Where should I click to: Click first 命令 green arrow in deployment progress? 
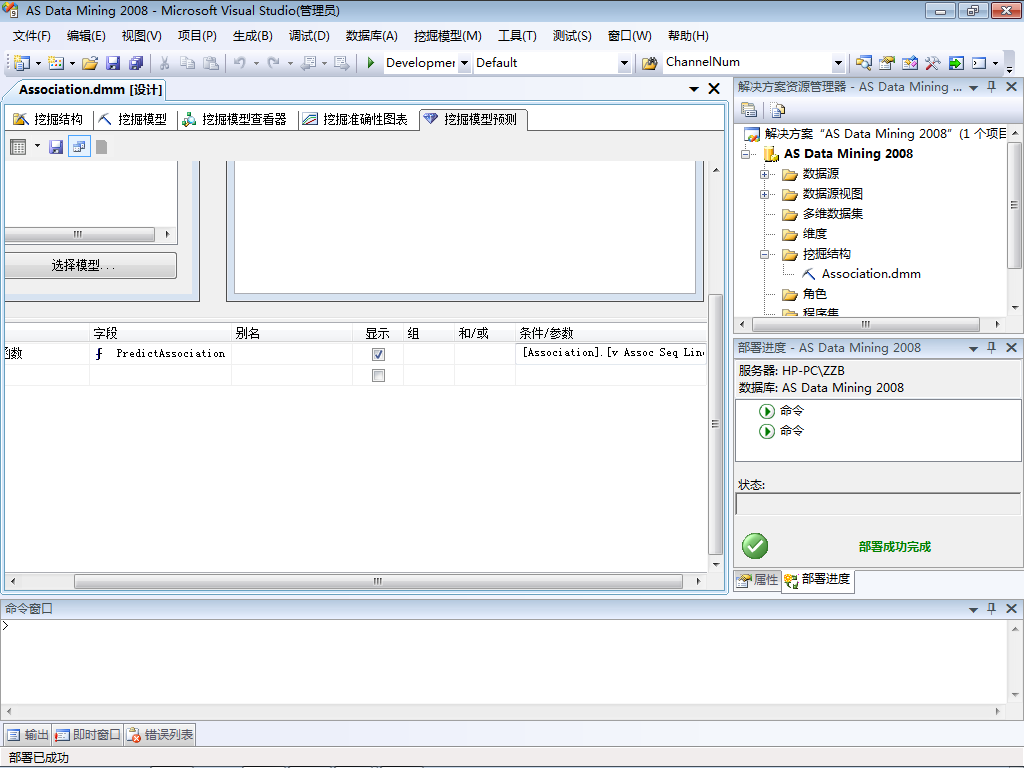coord(767,411)
